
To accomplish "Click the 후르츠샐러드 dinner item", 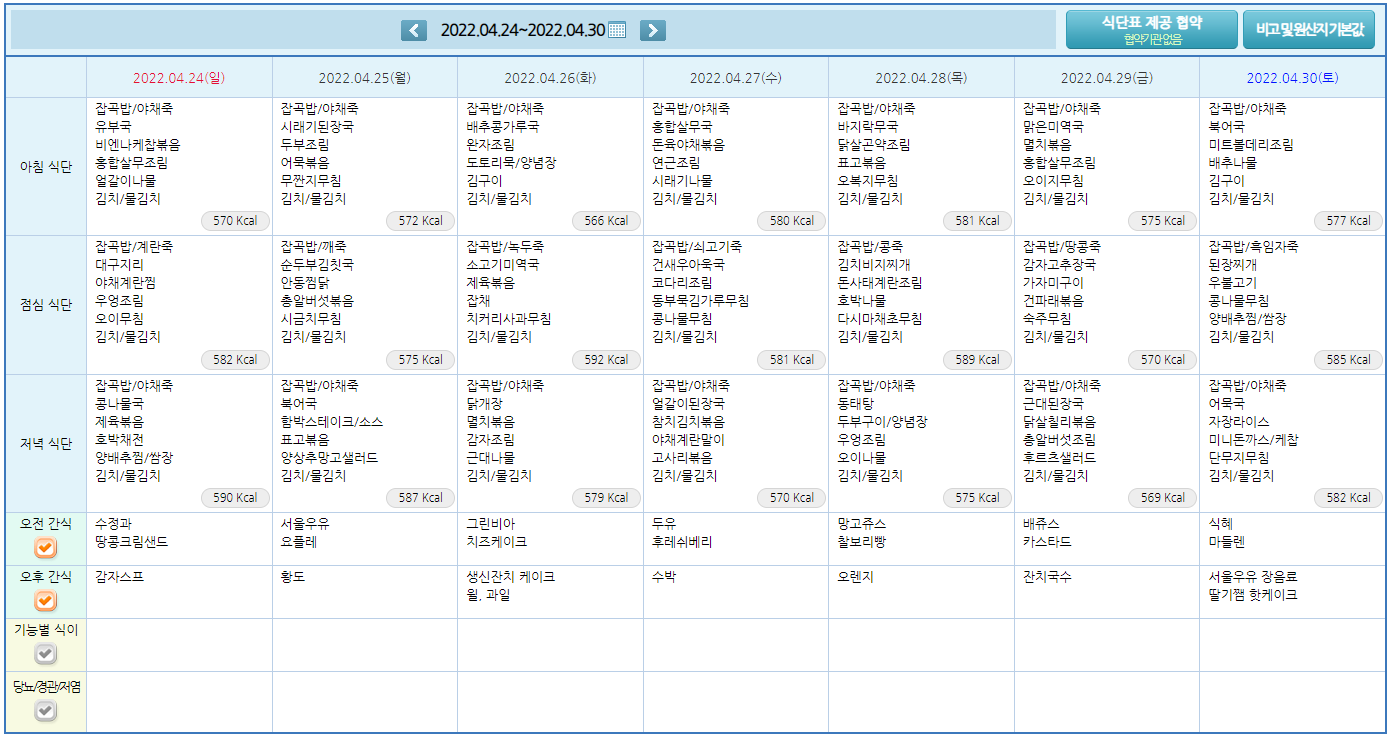I will pyautogui.click(x=1060, y=458).
